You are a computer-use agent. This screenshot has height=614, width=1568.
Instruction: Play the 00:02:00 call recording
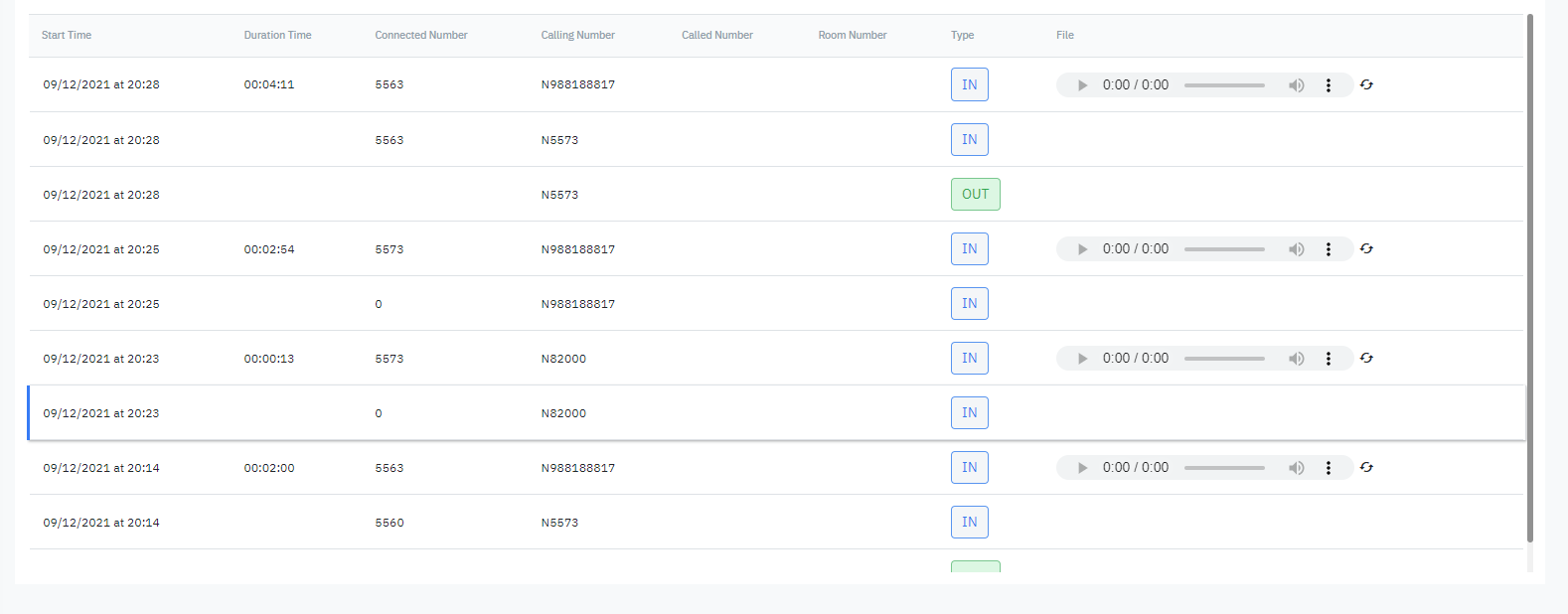coord(1082,468)
